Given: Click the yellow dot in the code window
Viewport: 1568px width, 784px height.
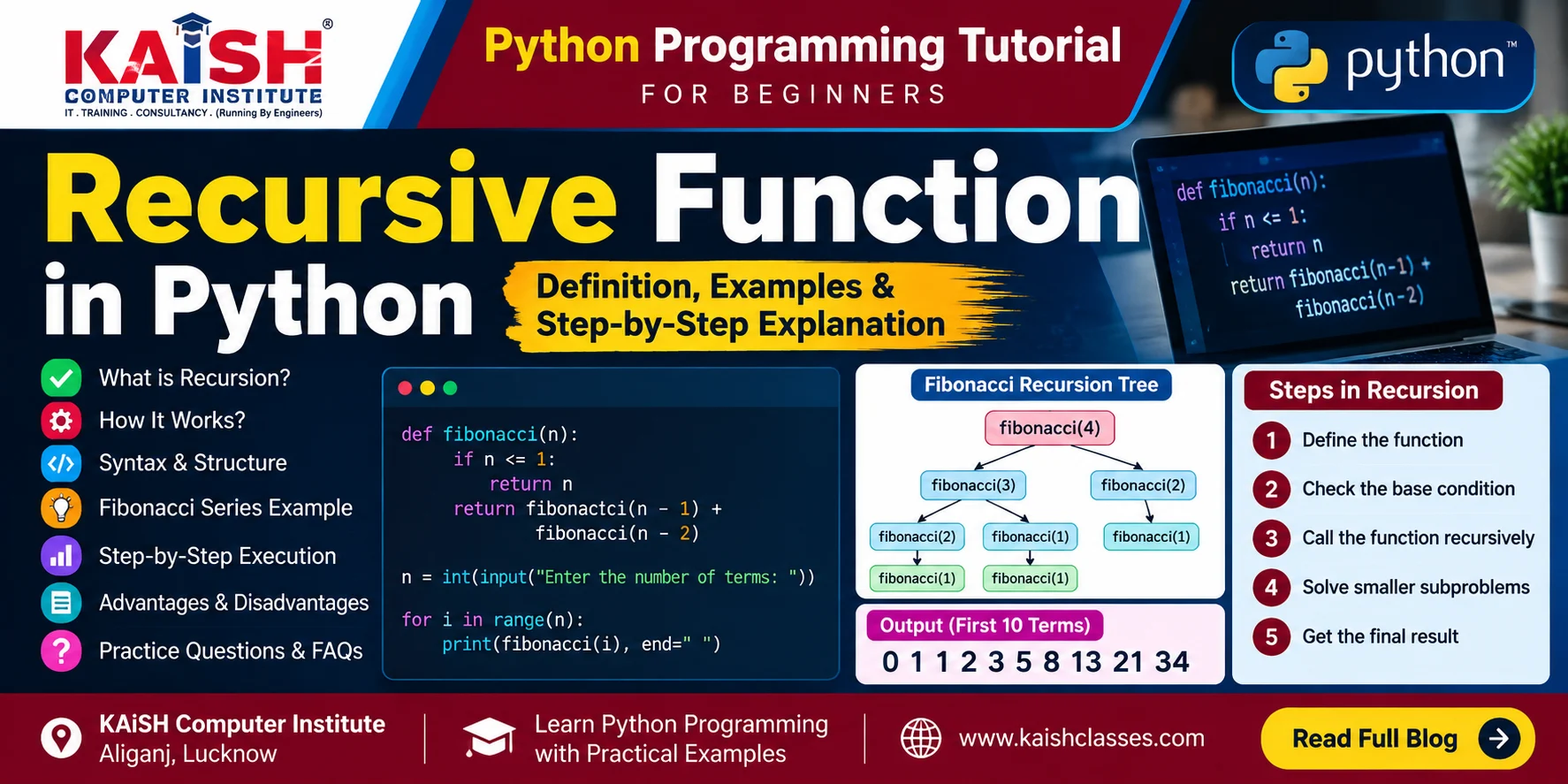Looking at the screenshot, I should point(428,388).
